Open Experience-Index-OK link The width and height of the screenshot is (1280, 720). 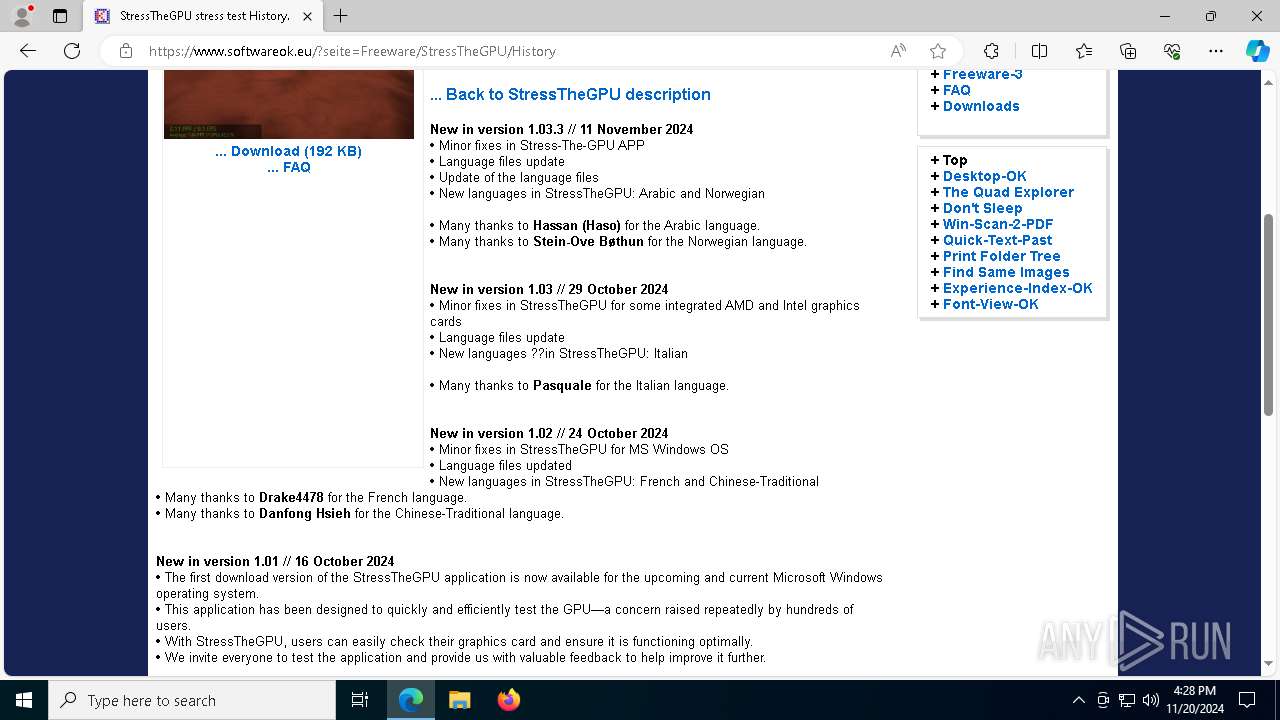click(1017, 288)
